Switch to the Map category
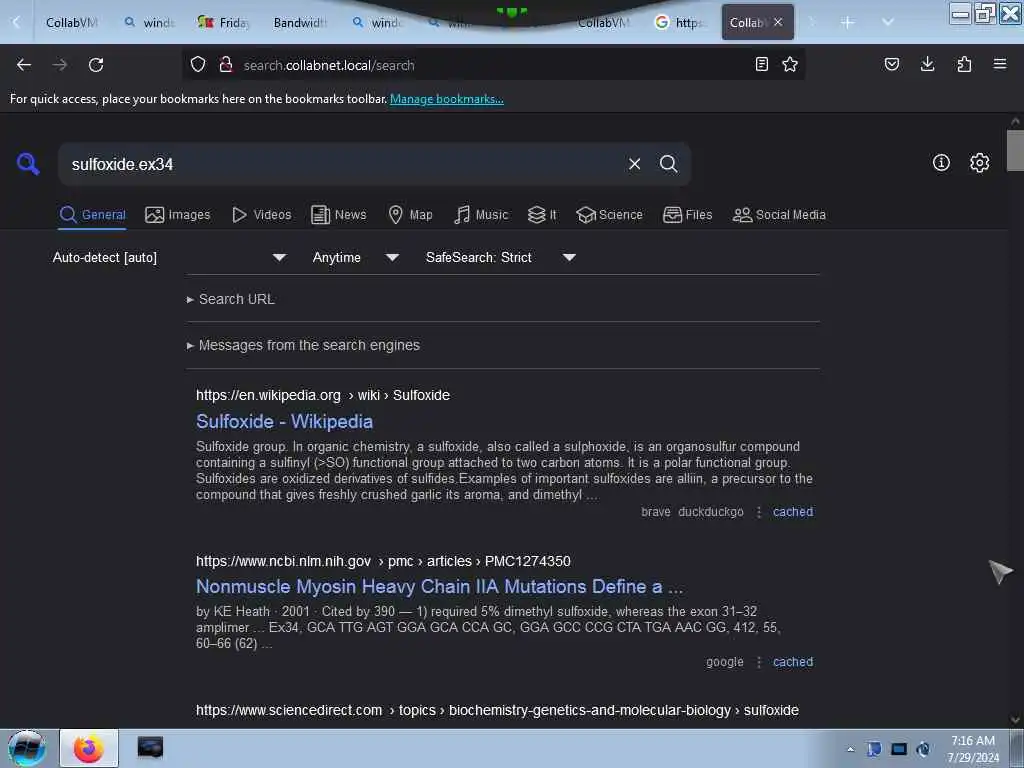This screenshot has height=768, width=1024. point(410,215)
